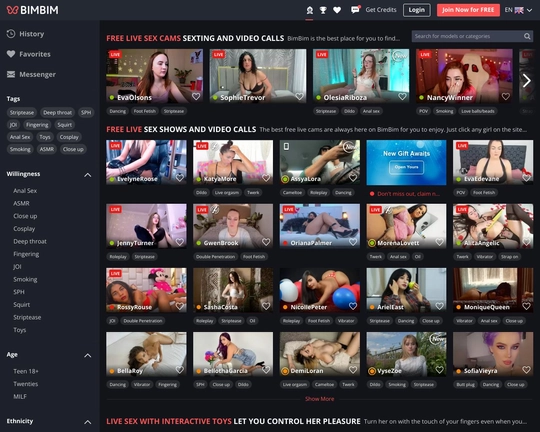Open the EN language dropdown

pos(518,10)
